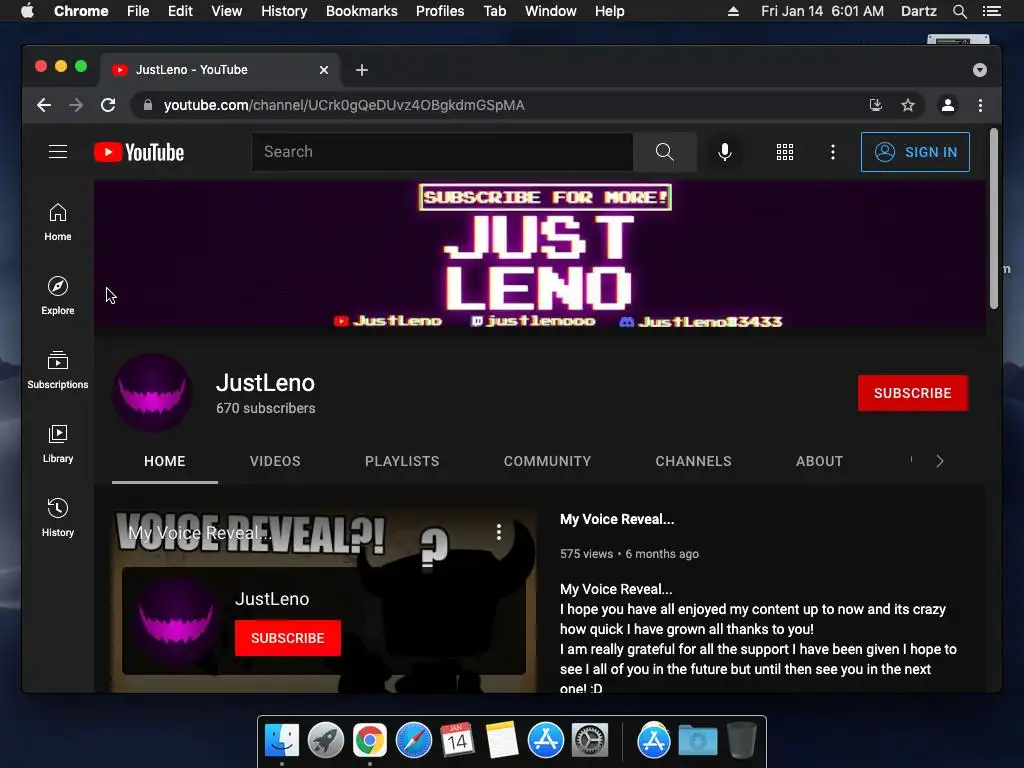This screenshot has width=1024, height=768.
Task: Open a new browser tab
Action: tap(362, 70)
